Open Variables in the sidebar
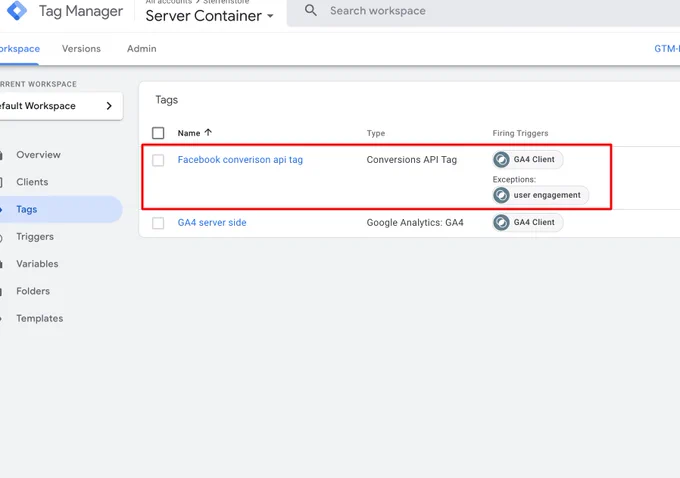 pyautogui.click(x=37, y=264)
